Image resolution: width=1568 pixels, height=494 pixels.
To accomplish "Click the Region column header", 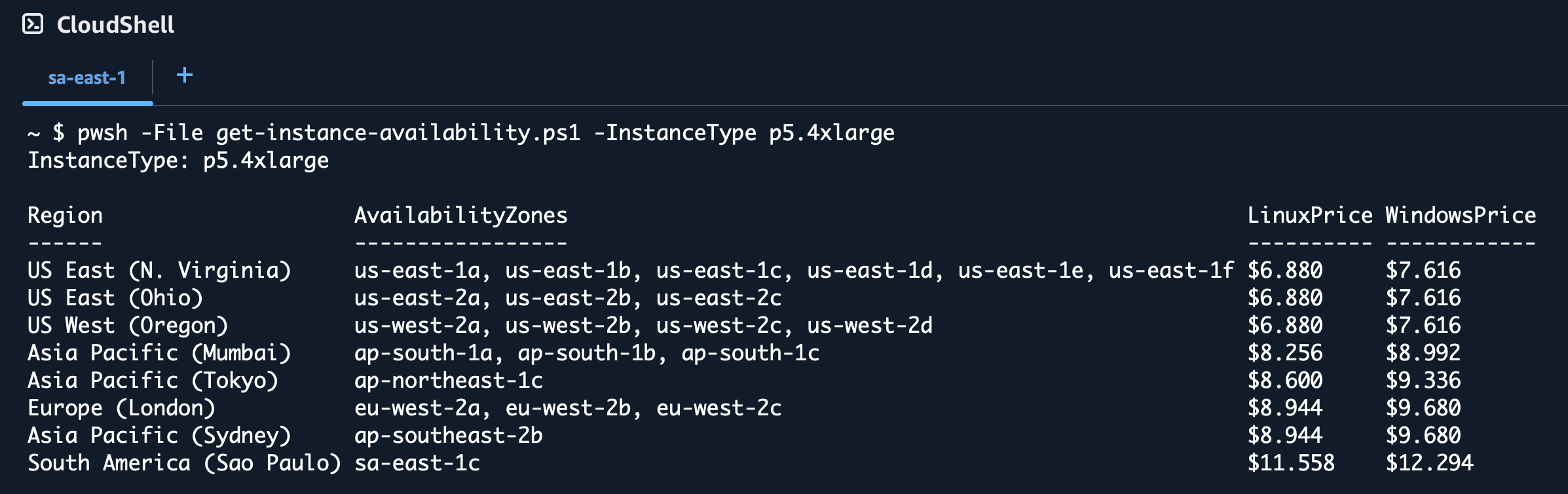I will (65, 216).
